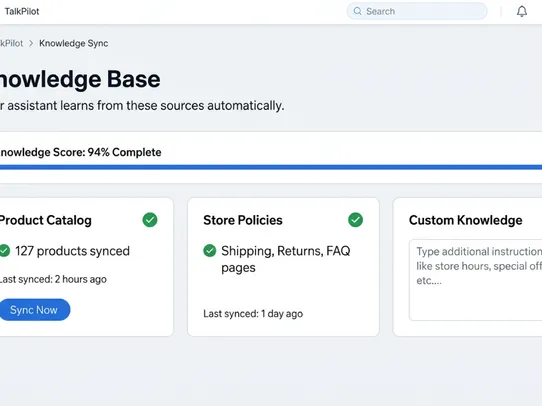The width and height of the screenshot is (542, 406).
Task: Select the Knowledge Score 94% Complete label
Action: [x=80, y=152]
